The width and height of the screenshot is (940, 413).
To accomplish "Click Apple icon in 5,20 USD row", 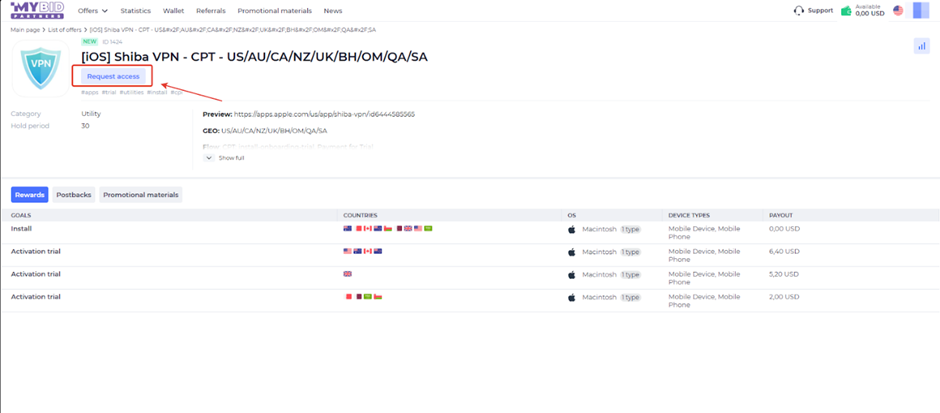I will (572, 275).
